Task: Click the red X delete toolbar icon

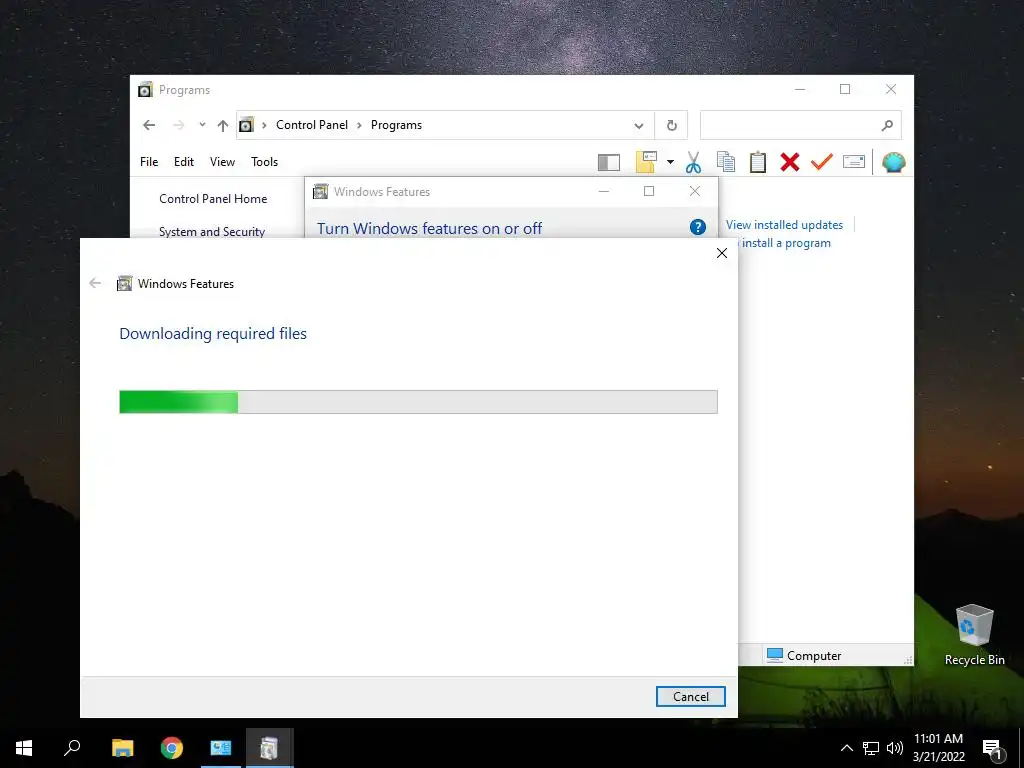Action: [x=790, y=162]
